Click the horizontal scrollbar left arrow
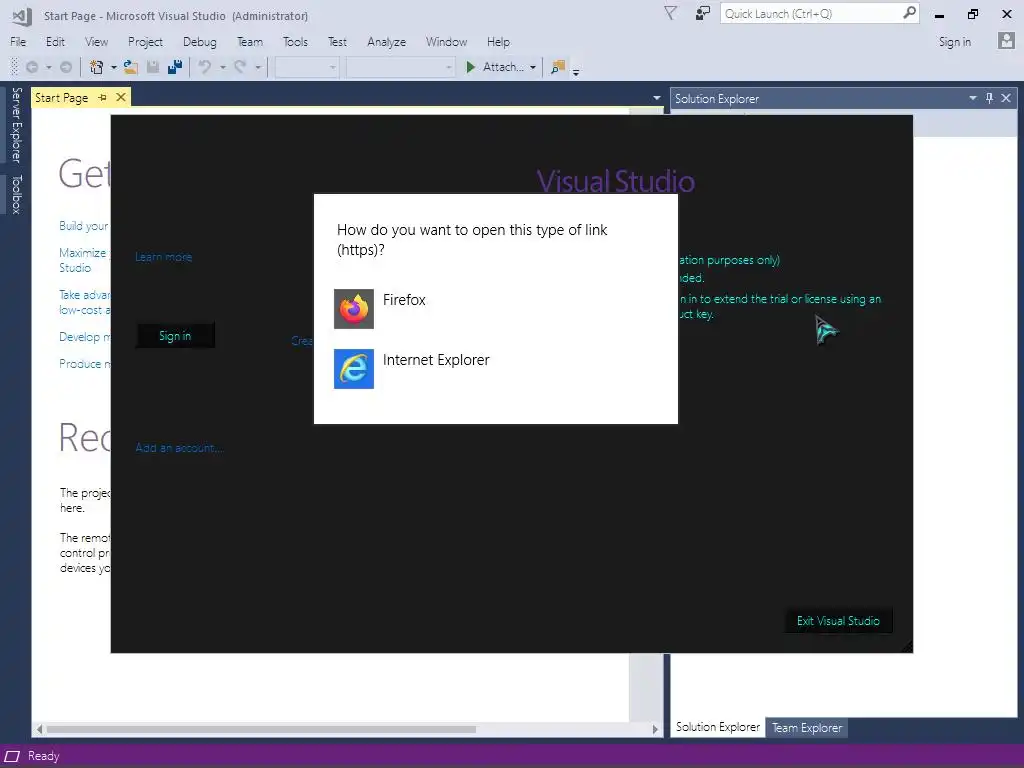The image size is (1024, 768). [x=39, y=729]
